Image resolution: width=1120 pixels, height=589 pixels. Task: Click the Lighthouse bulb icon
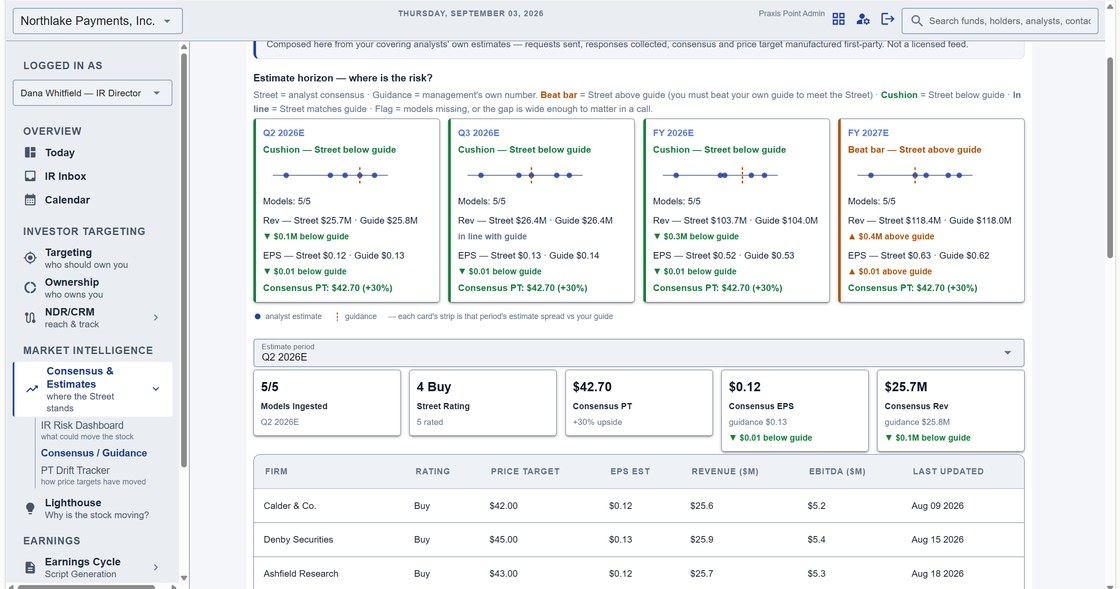(30, 508)
